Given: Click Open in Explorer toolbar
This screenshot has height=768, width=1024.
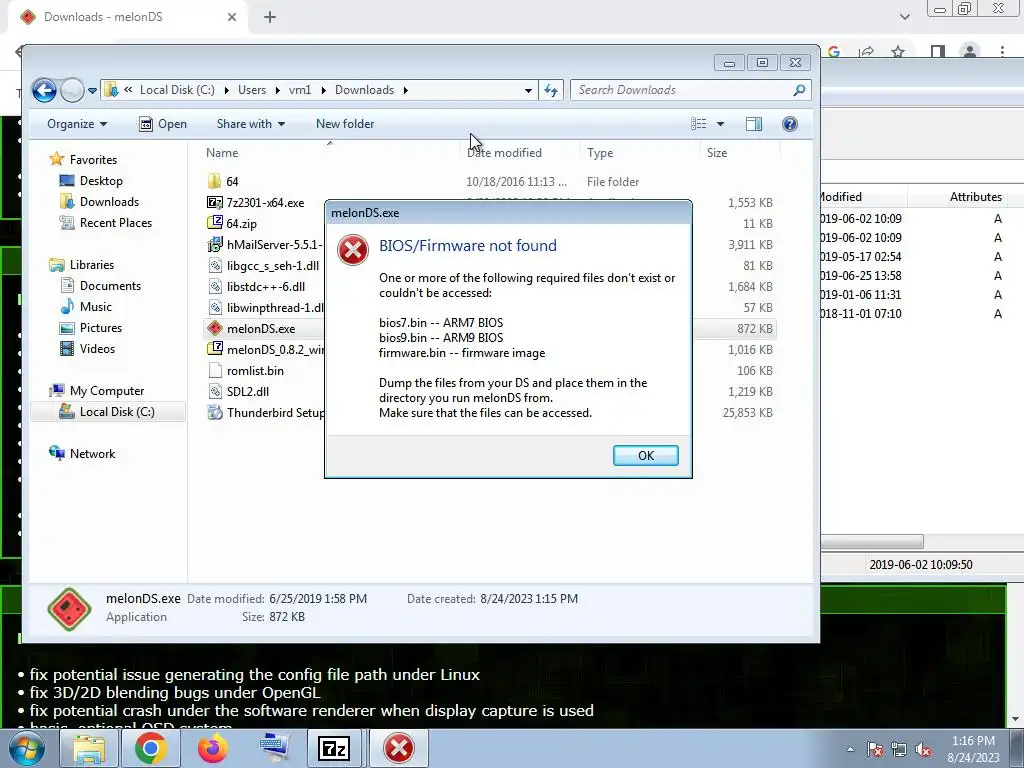Looking at the screenshot, I should coord(163,124).
